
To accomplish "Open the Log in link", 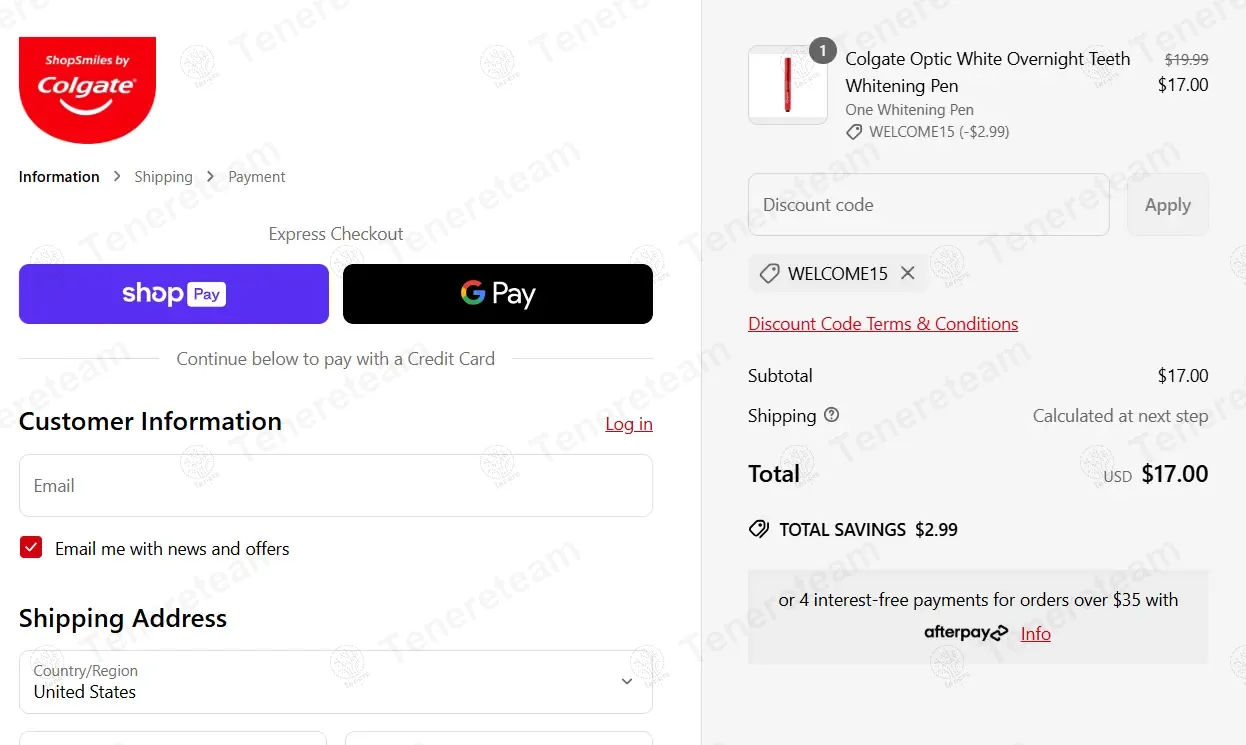I will click(x=629, y=424).
